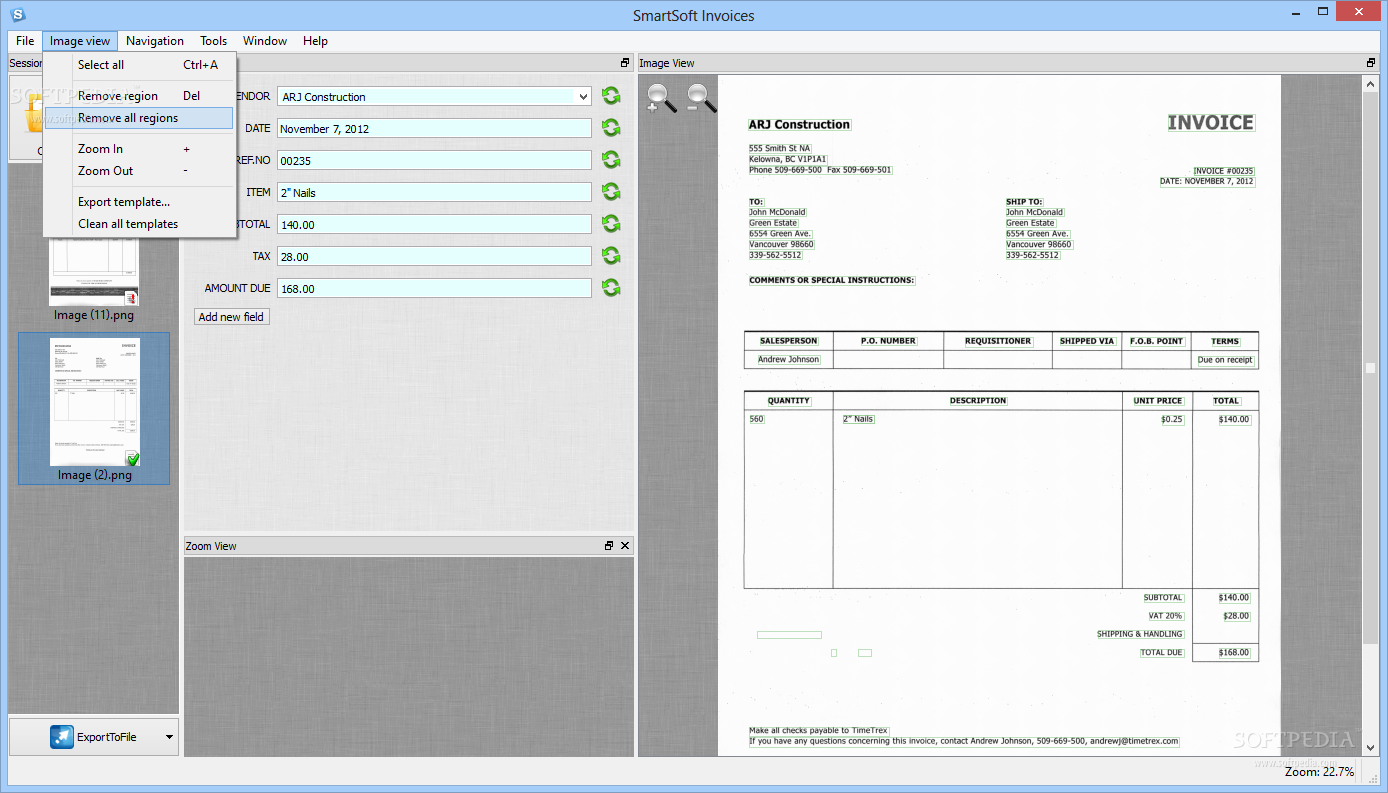Click refresh icon beside the SUBTOTAL field
This screenshot has width=1388, height=793.
point(611,224)
